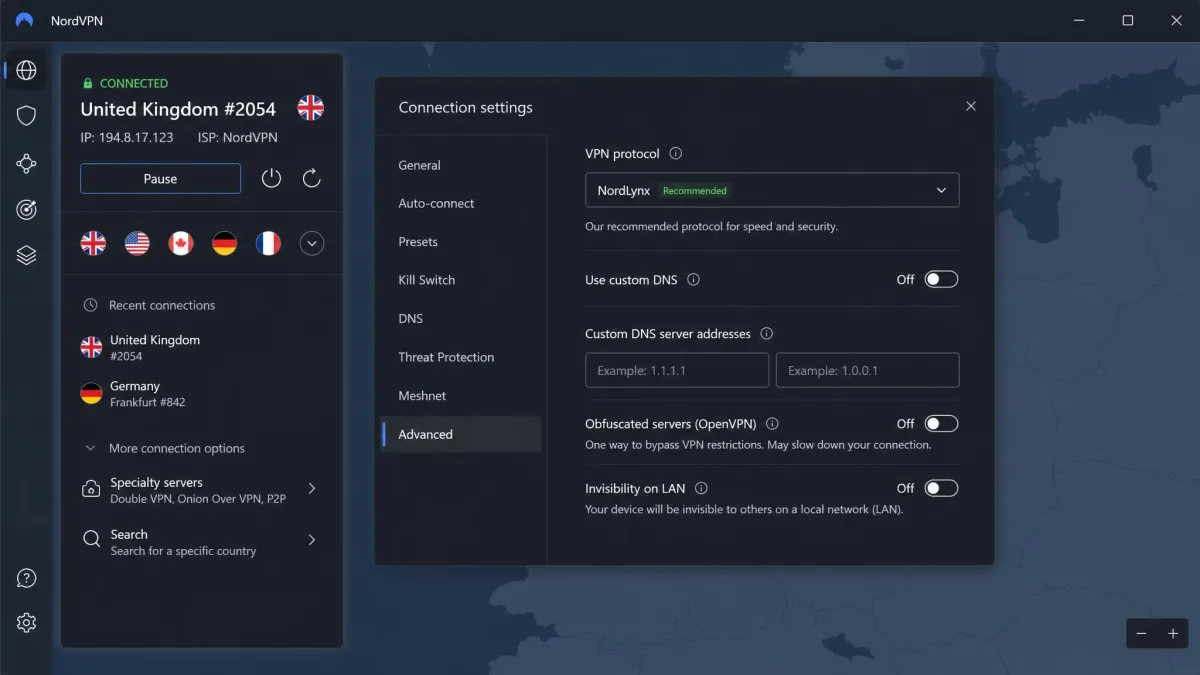Select the Advanced settings tab
This screenshot has height=675, width=1200.
pos(461,435)
